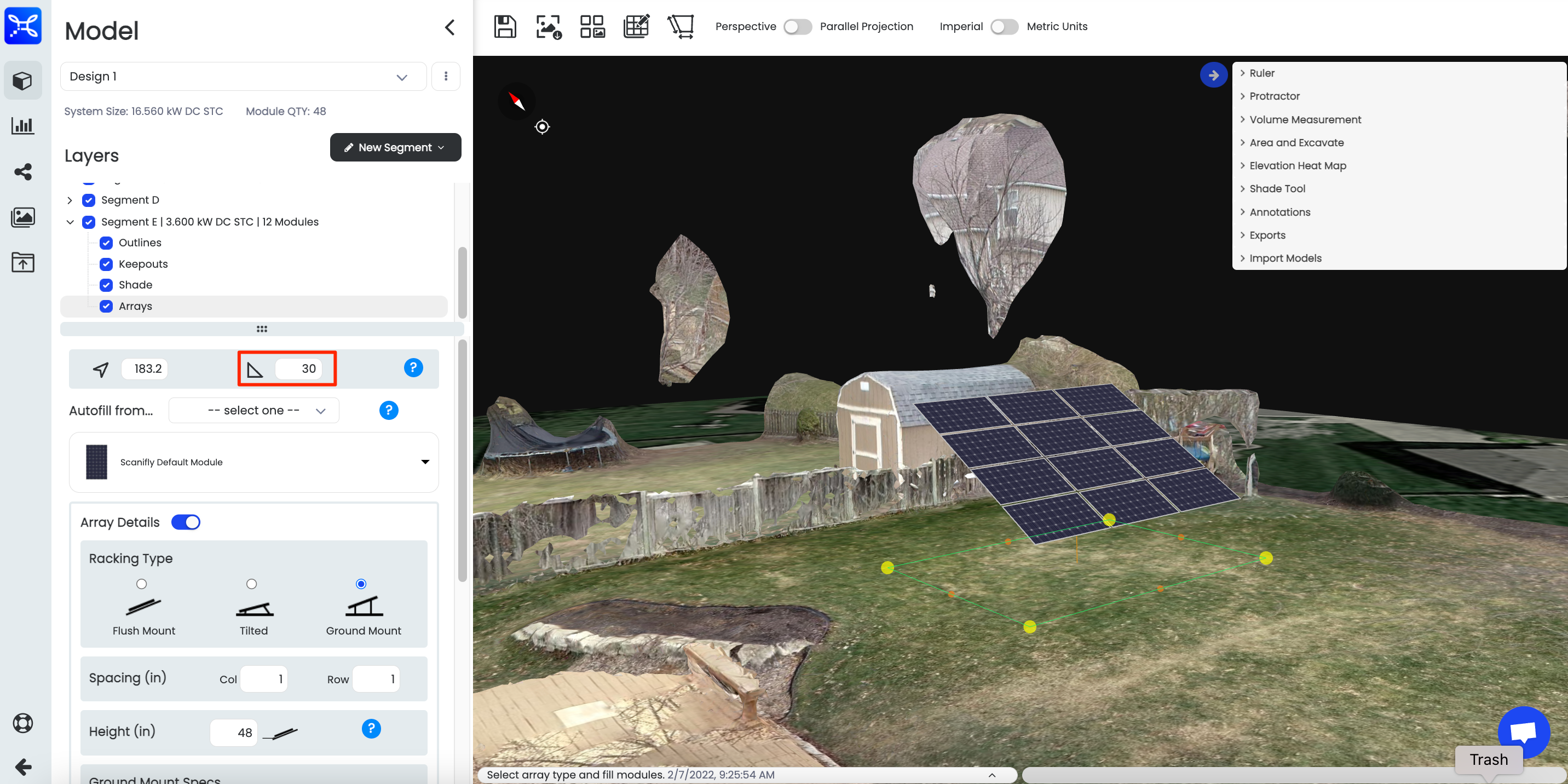Viewport: 1568px width, 784px height.
Task: Click the edit grid pencil icon
Action: (x=637, y=26)
